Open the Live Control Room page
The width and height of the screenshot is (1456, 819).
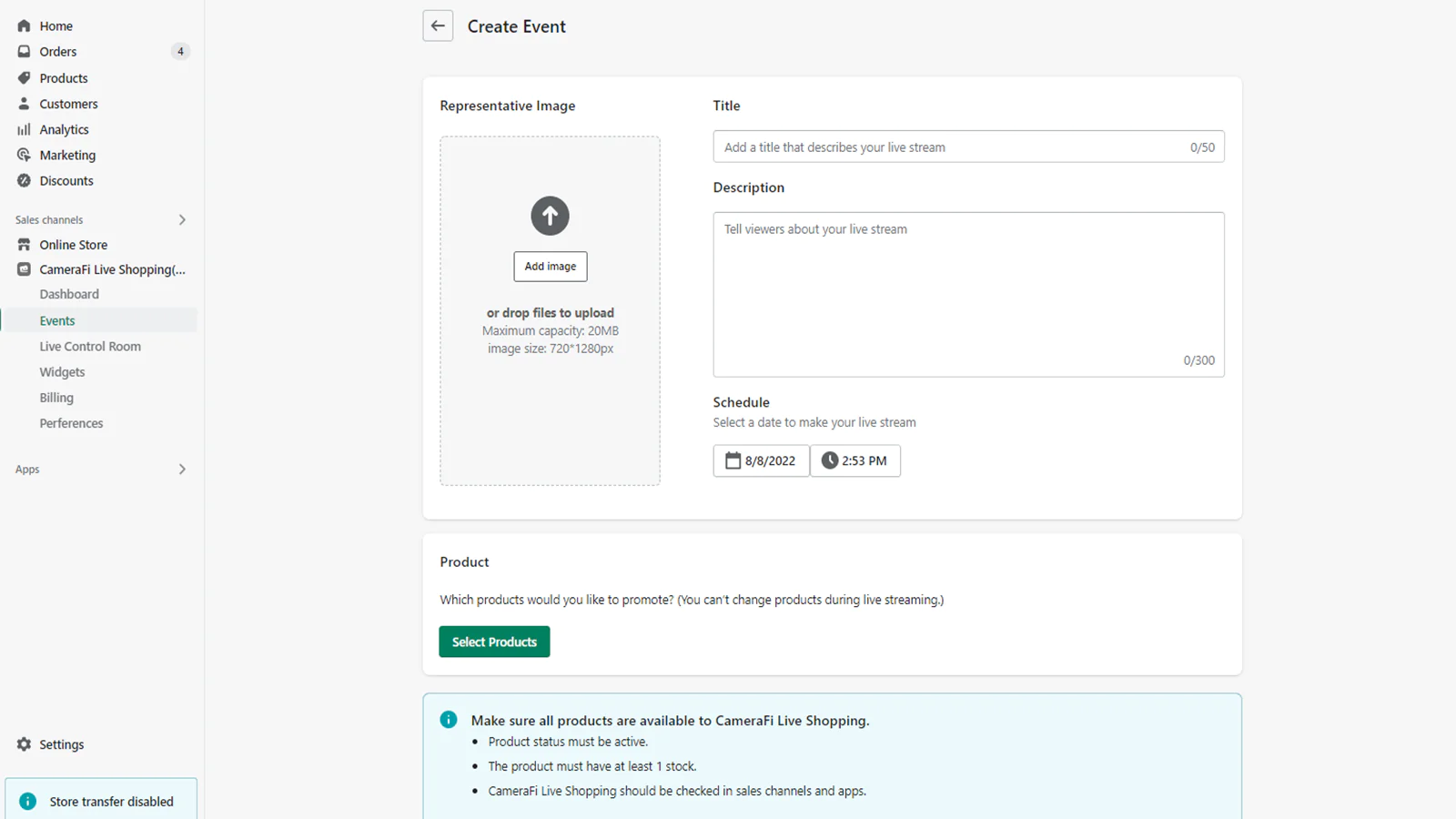coord(90,347)
